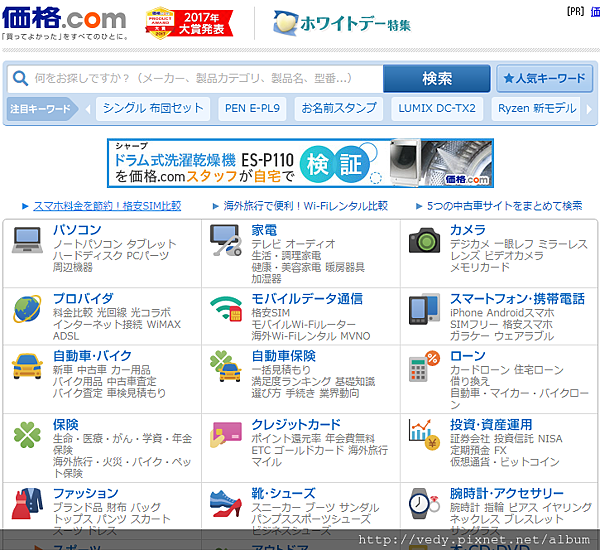The width and height of the screenshot is (600, 550).
Task: Open the カメラ category heading
Action: (468, 230)
